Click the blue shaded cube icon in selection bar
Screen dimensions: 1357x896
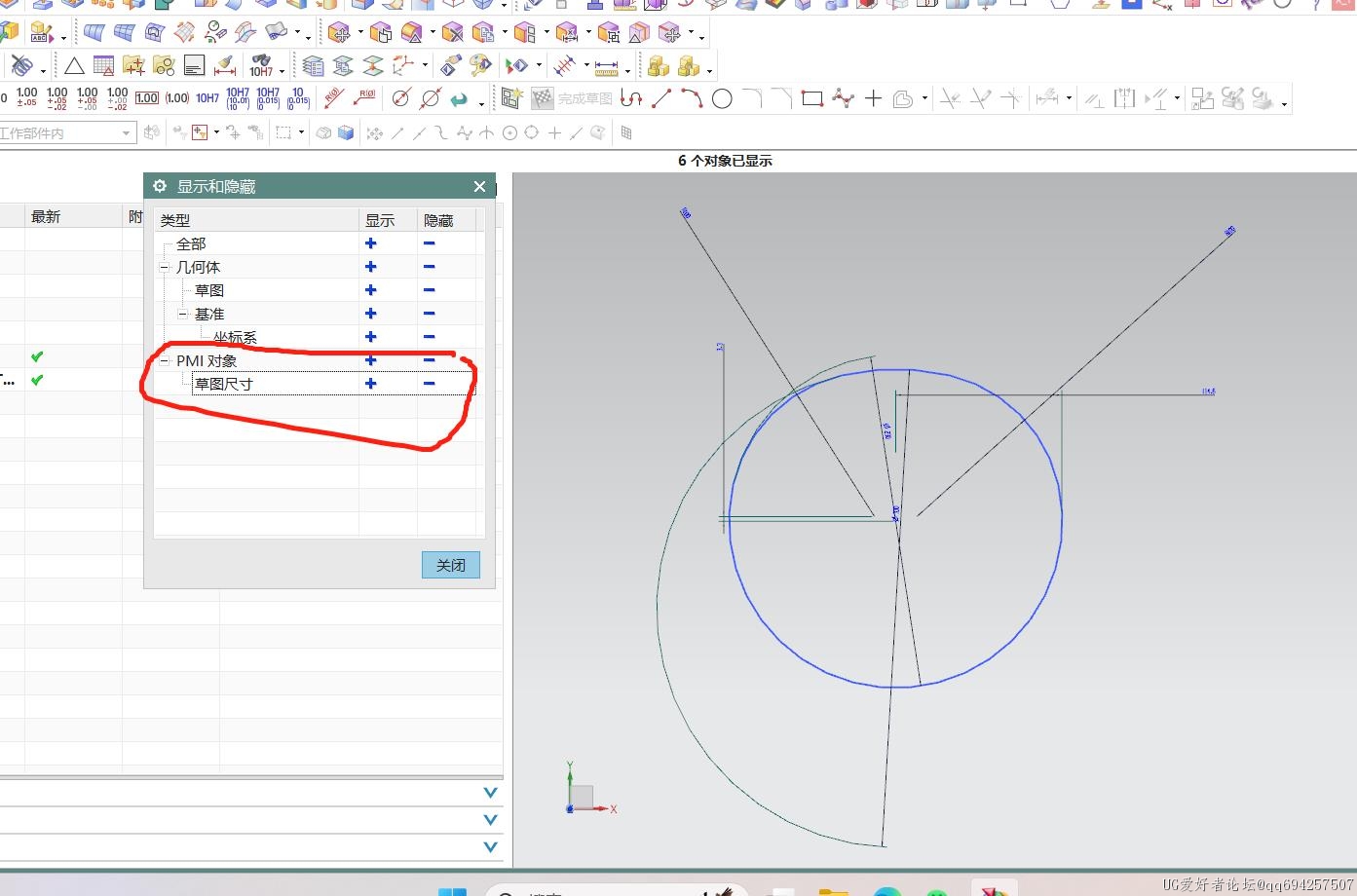346,132
